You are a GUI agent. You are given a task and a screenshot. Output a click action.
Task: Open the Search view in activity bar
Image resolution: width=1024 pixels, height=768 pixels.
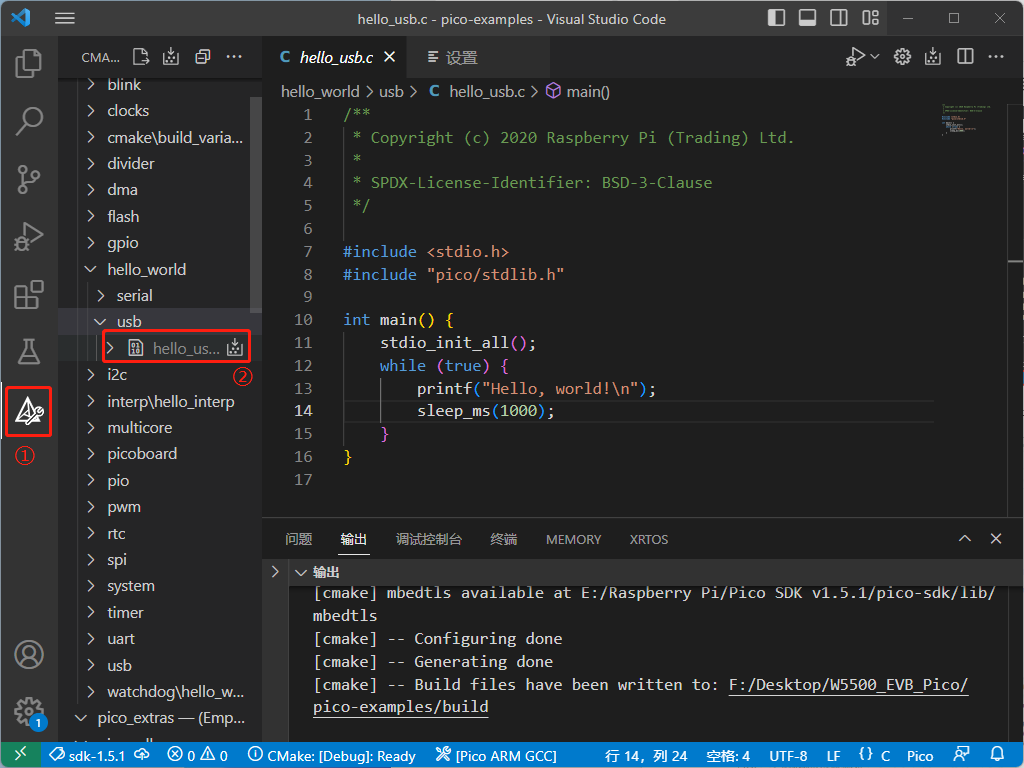click(x=29, y=122)
